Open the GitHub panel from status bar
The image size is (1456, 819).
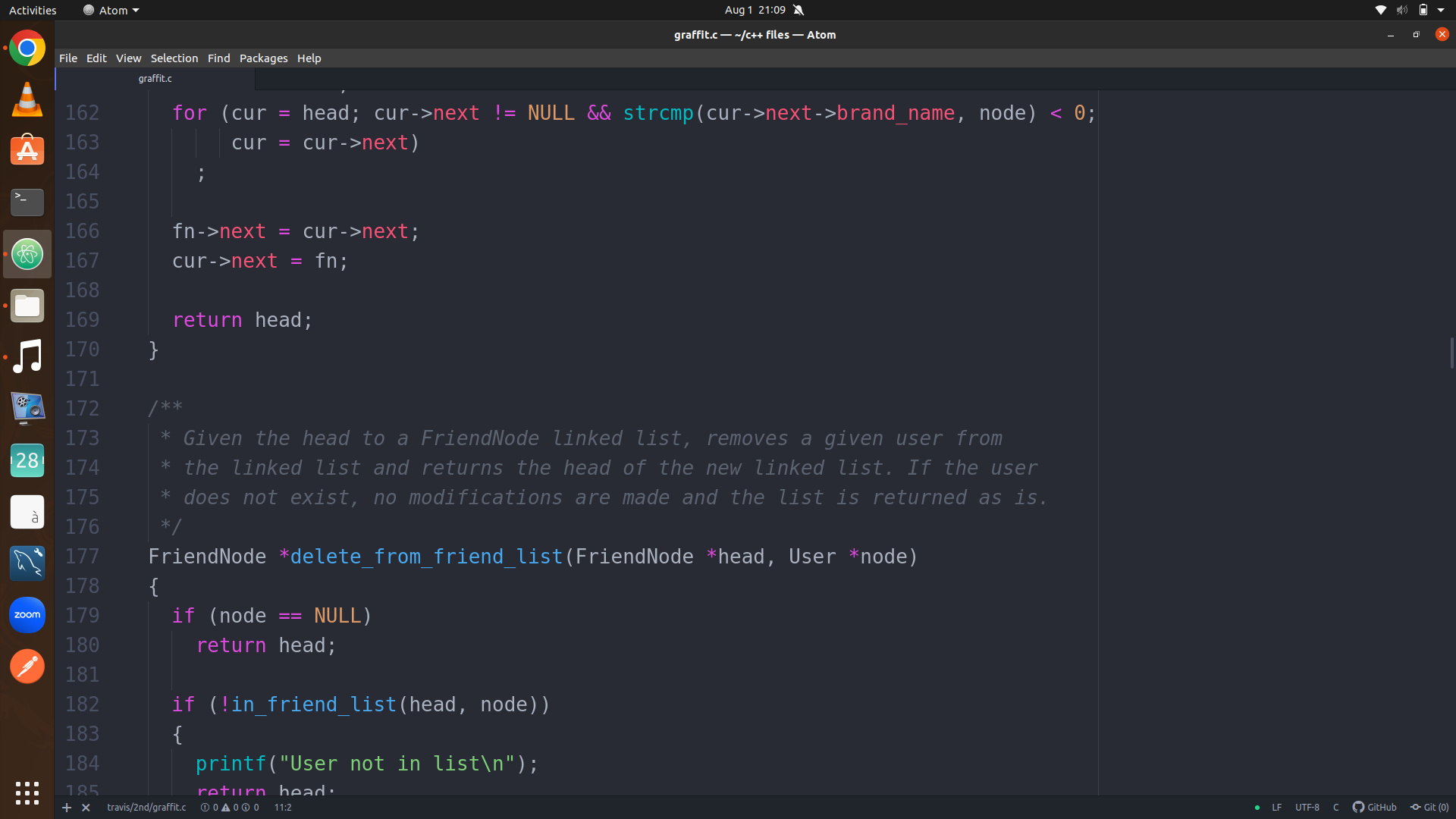tap(1374, 808)
